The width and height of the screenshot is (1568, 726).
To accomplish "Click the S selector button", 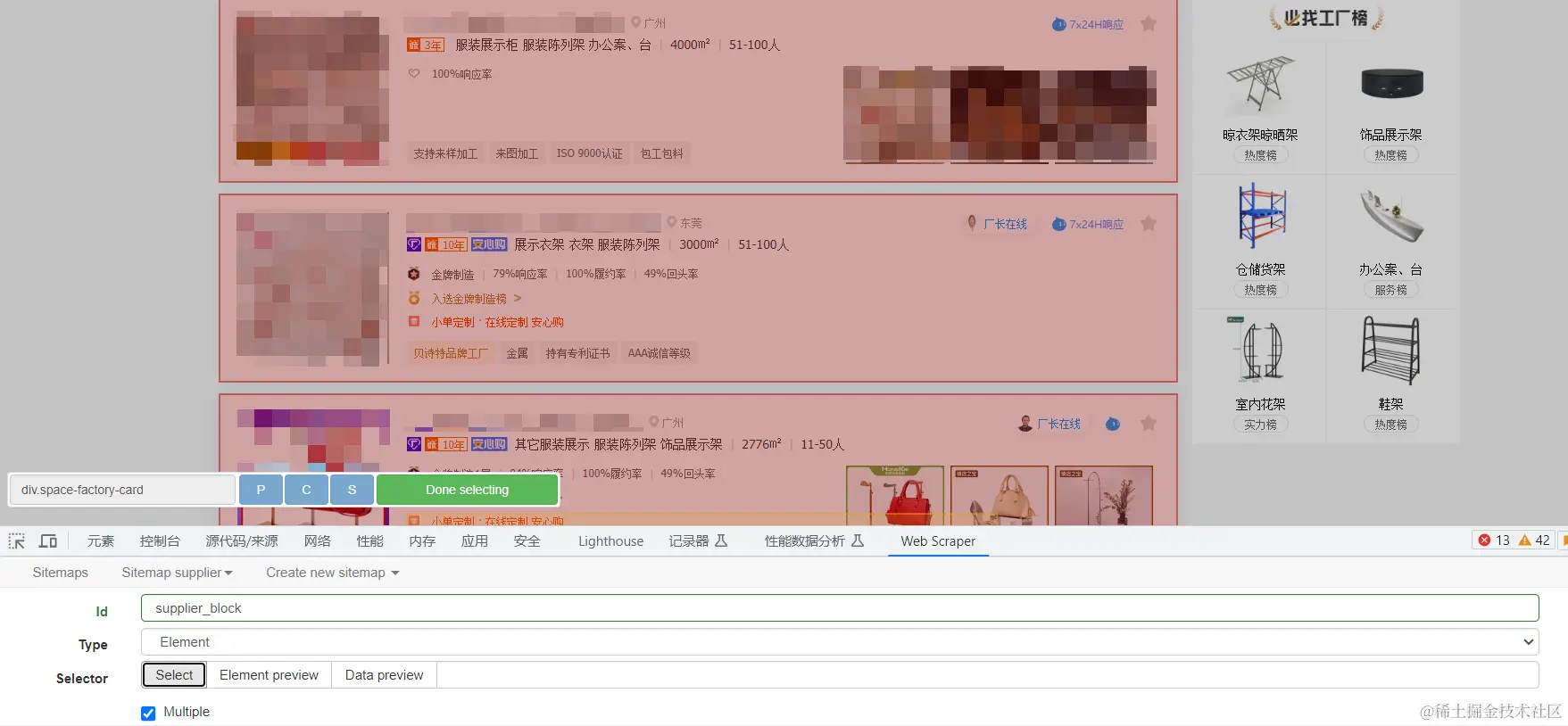I will tap(352, 490).
